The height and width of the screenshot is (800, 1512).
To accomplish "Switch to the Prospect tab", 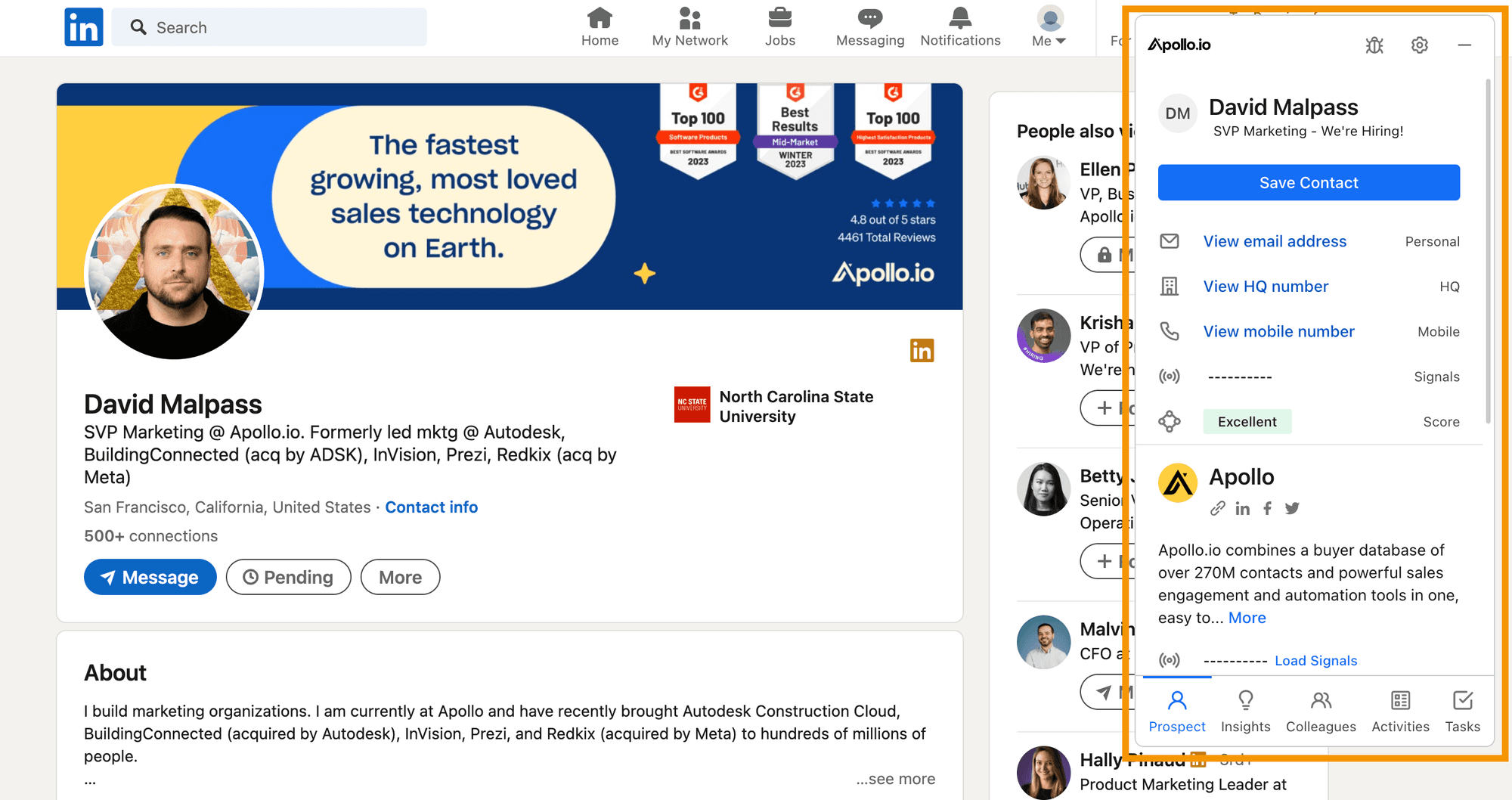I will [x=1177, y=712].
